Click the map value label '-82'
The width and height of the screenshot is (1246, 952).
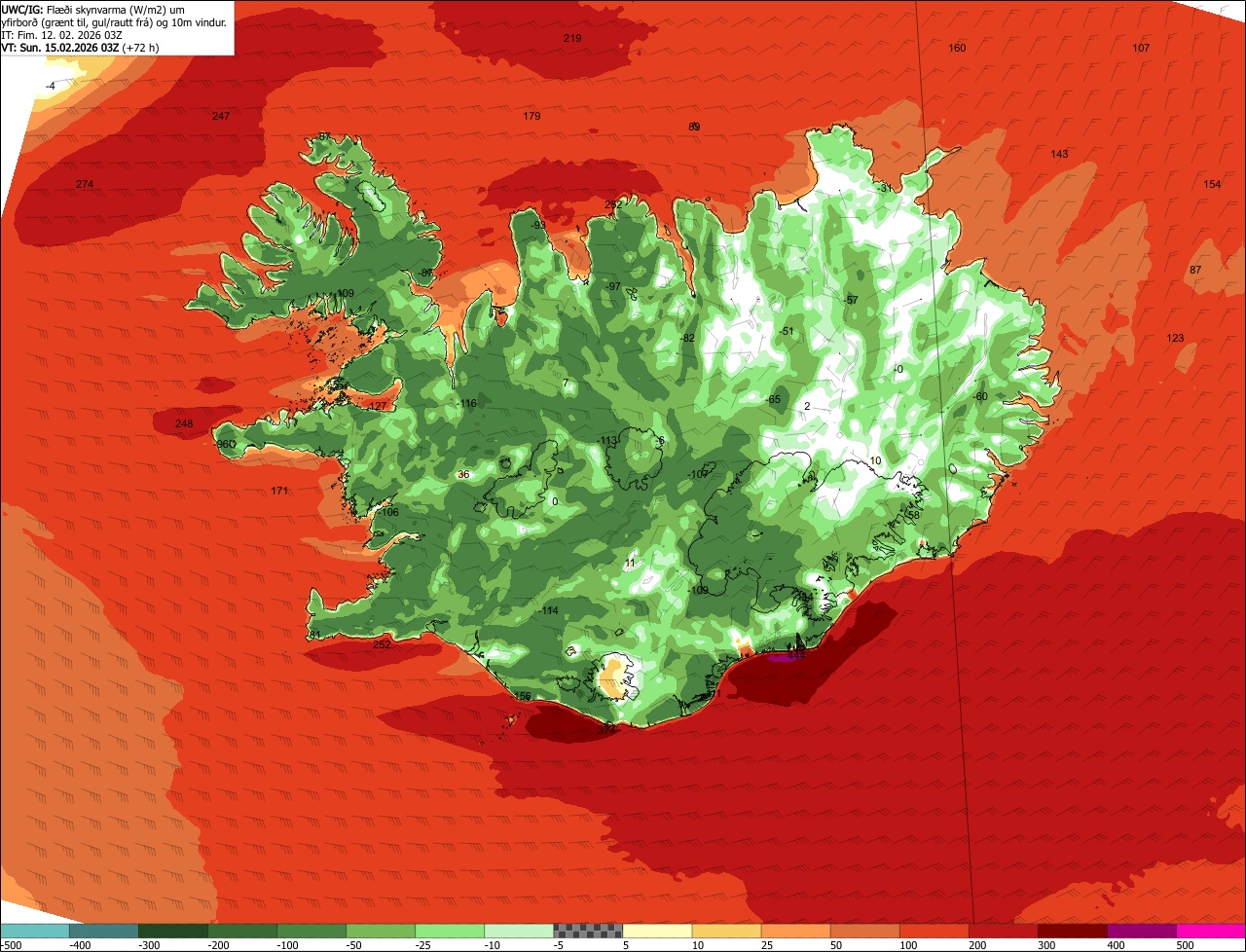(687, 338)
